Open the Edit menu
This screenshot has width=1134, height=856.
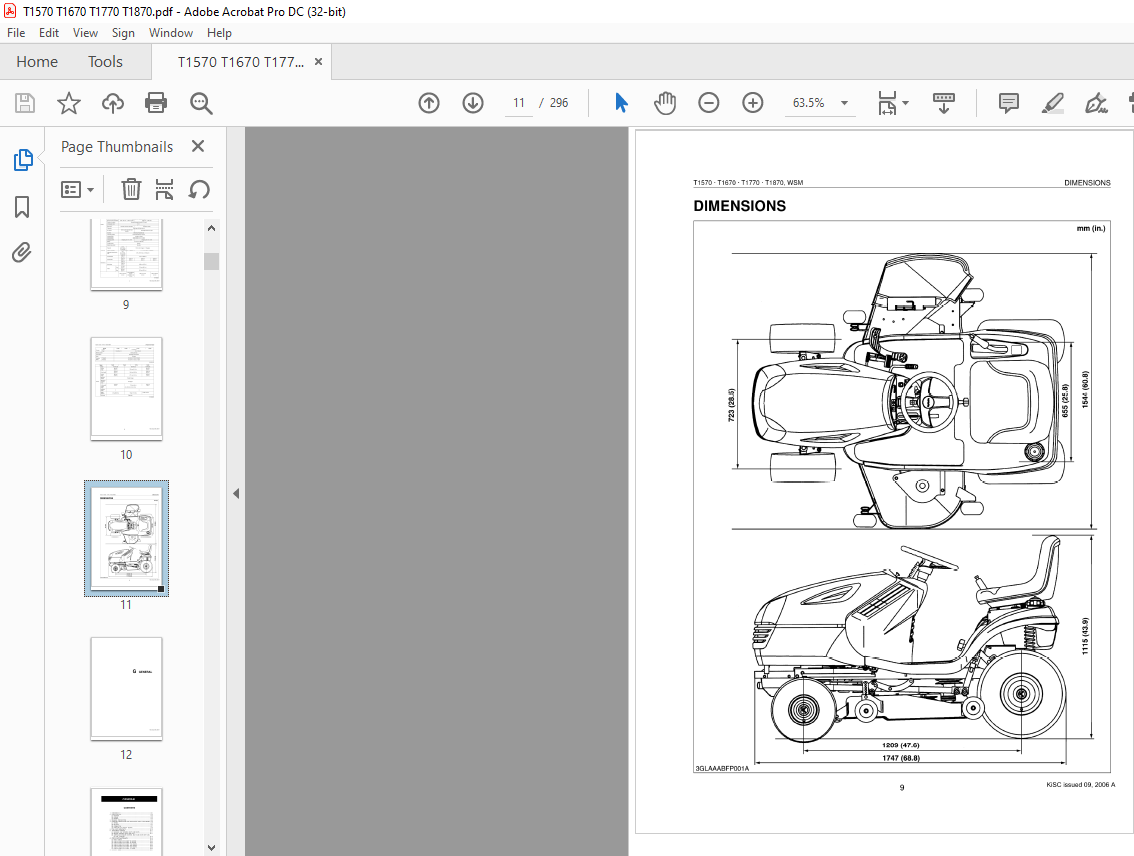tap(48, 33)
